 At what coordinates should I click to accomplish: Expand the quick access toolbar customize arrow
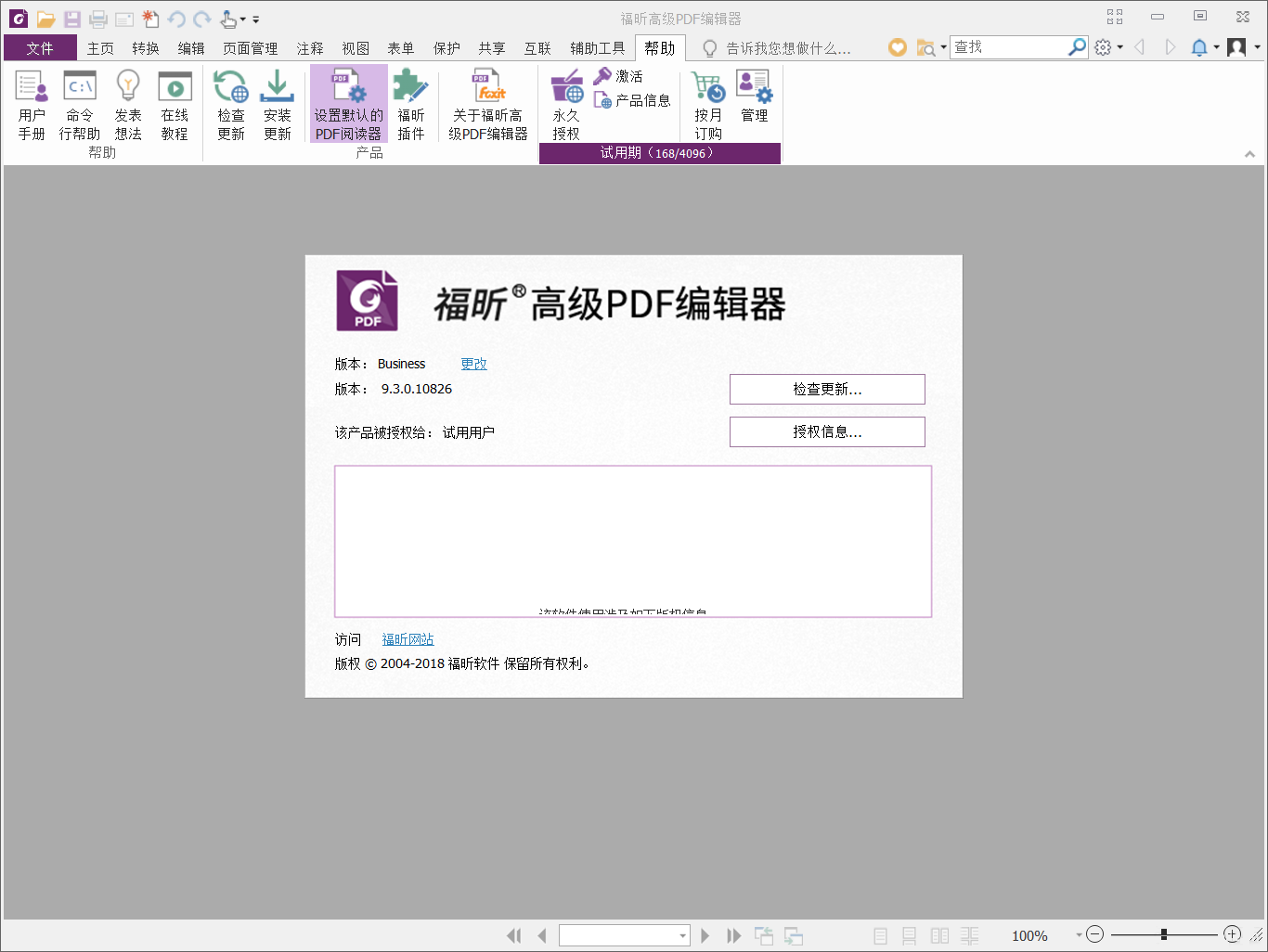click(256, 19)
